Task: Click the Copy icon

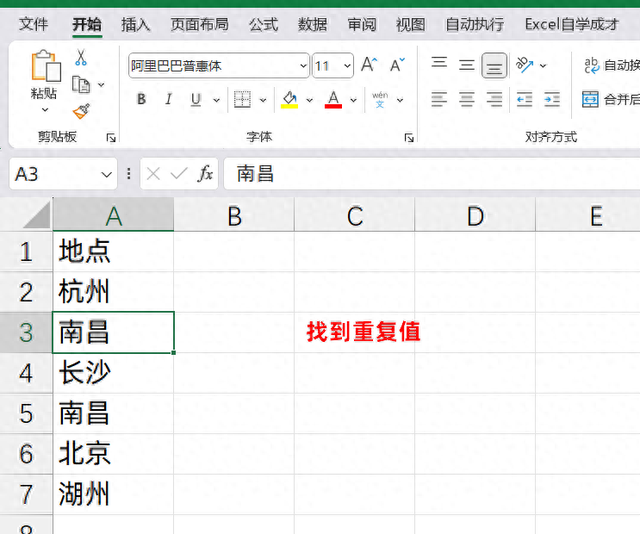Action: coord(81,85)
